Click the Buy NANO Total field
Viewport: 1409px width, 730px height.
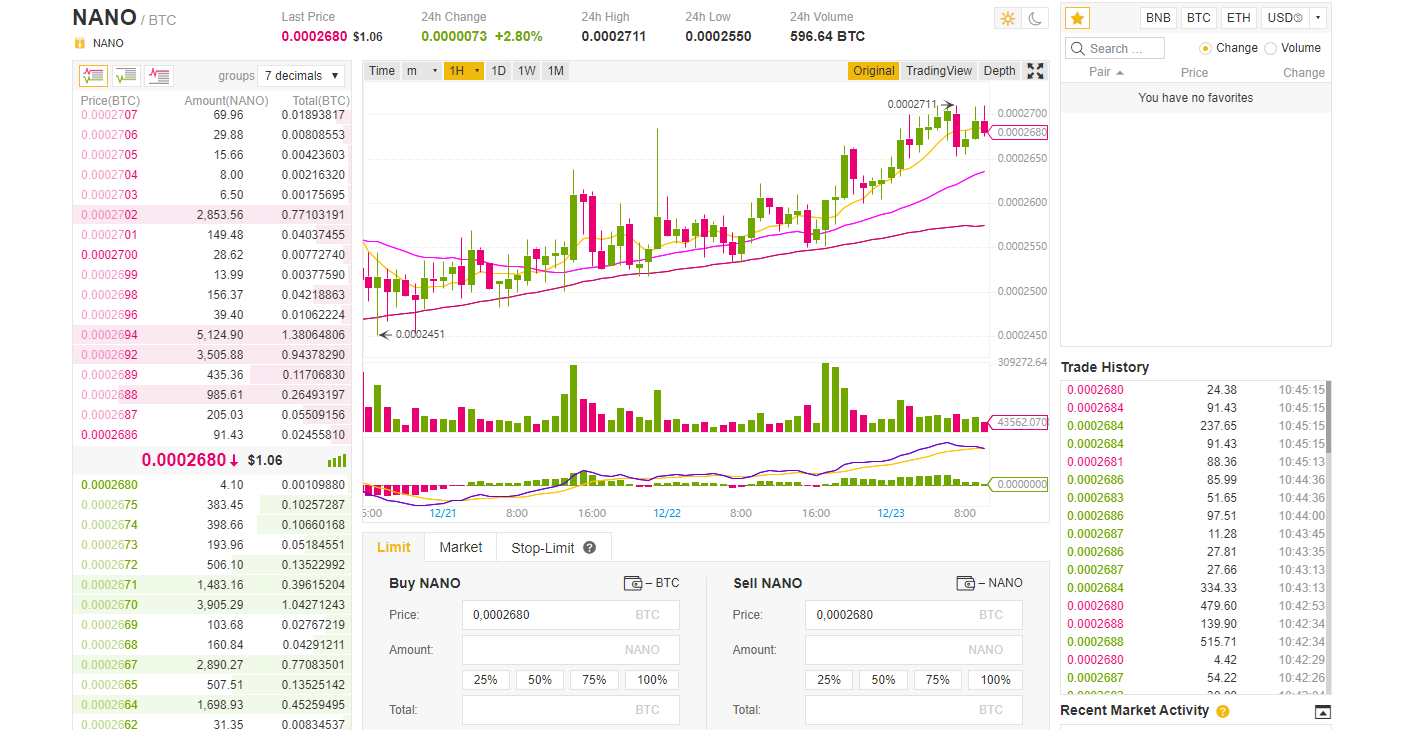point(570,710)
